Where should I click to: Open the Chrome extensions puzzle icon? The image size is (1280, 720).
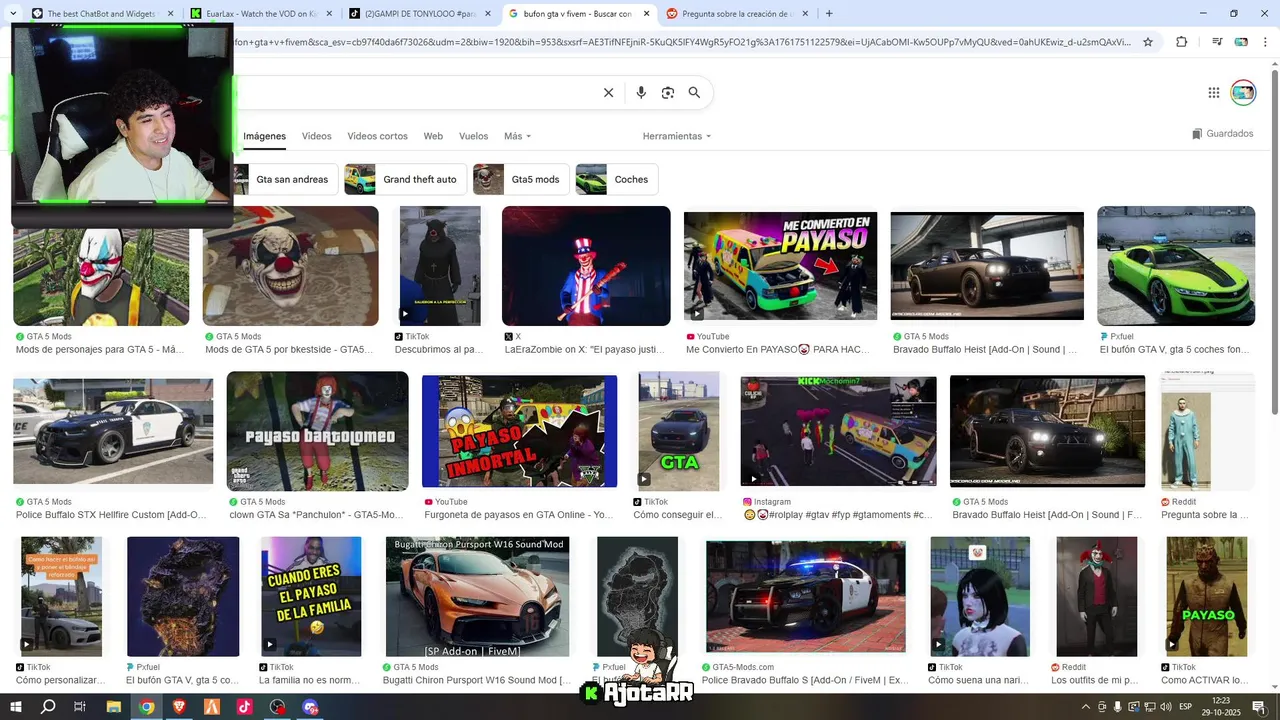[x=1182, y=42]
